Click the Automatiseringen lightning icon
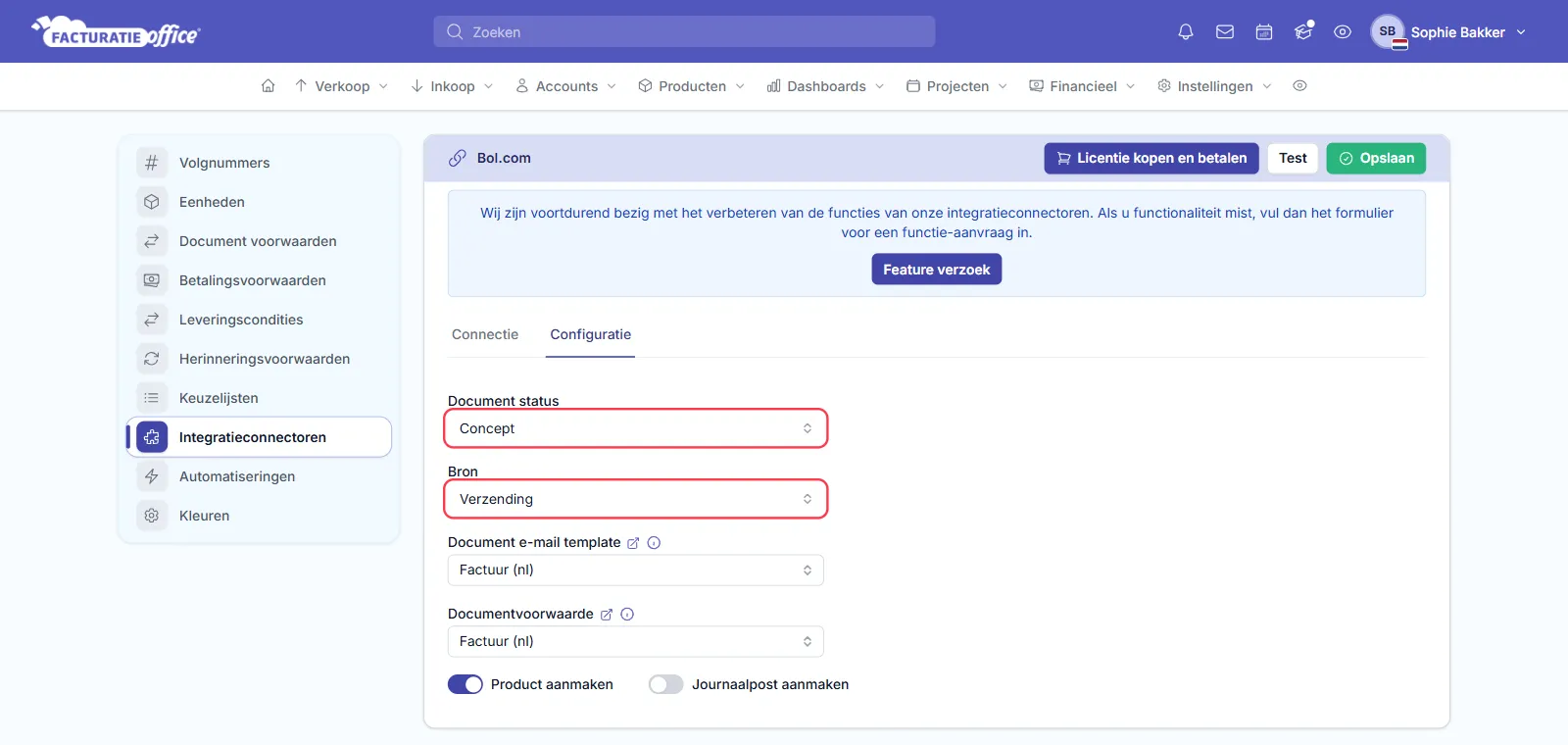This screenshot has width=1568, height=745. tap(152, 476)
